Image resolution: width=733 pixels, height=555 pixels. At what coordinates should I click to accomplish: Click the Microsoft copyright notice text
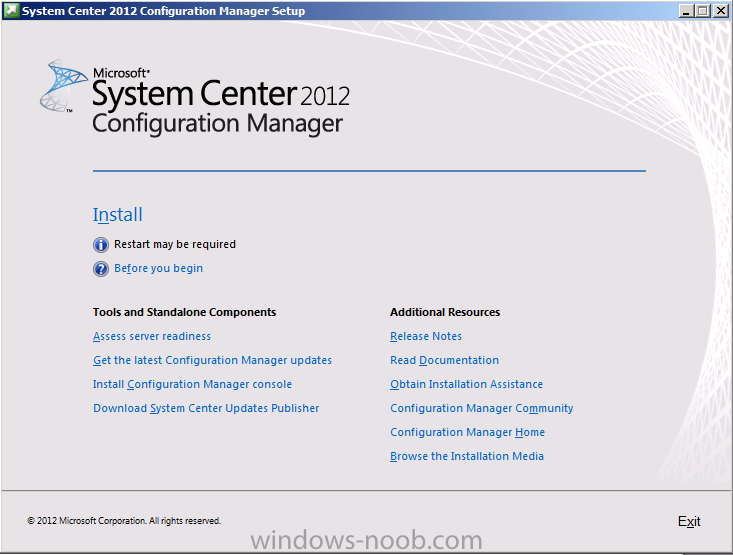[x=124, y=521]
